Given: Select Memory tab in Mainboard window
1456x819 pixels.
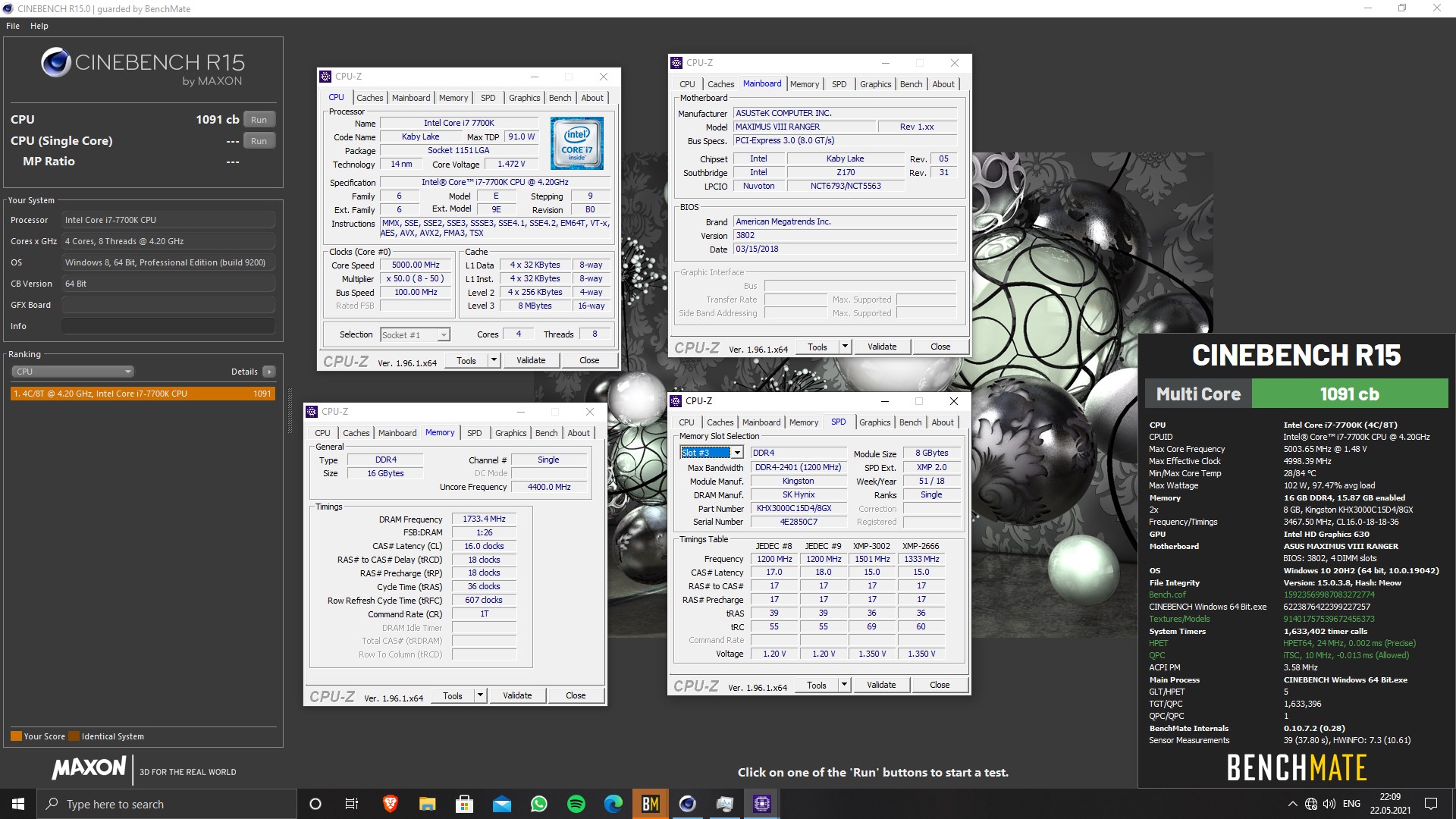Looking at the screenshot, I should pos(804,84).
